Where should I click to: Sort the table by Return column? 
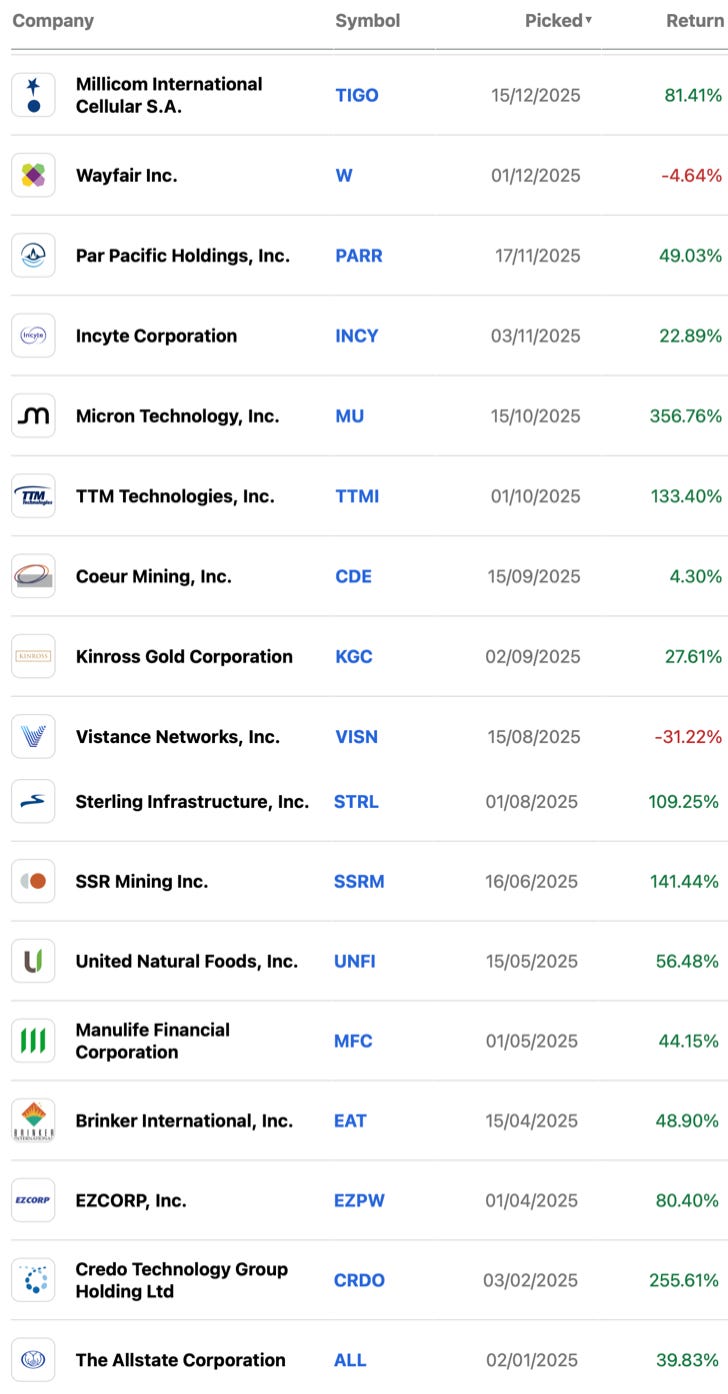click(695, 20)
